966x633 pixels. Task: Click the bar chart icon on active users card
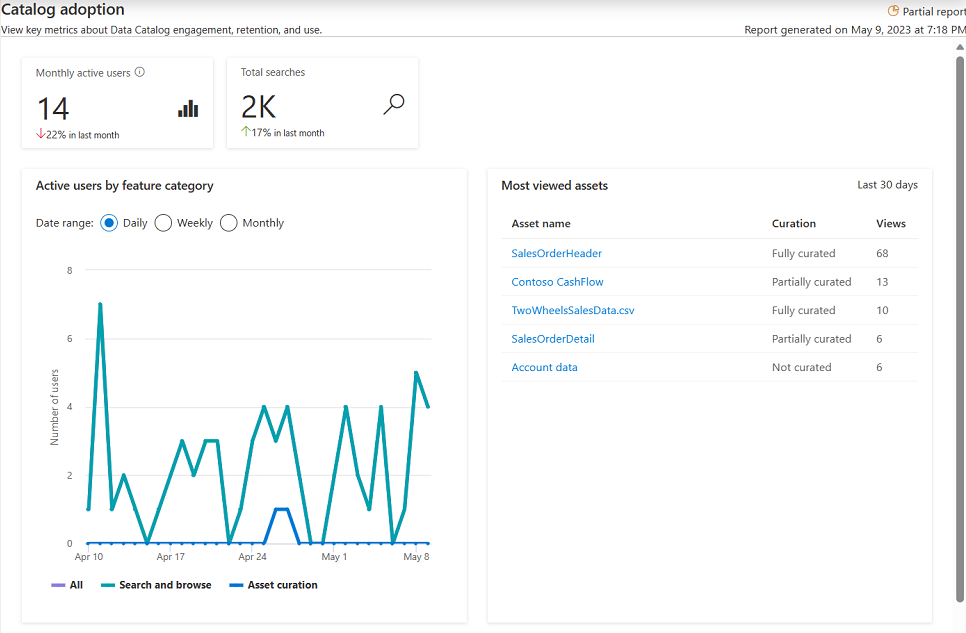click(187, 109)
